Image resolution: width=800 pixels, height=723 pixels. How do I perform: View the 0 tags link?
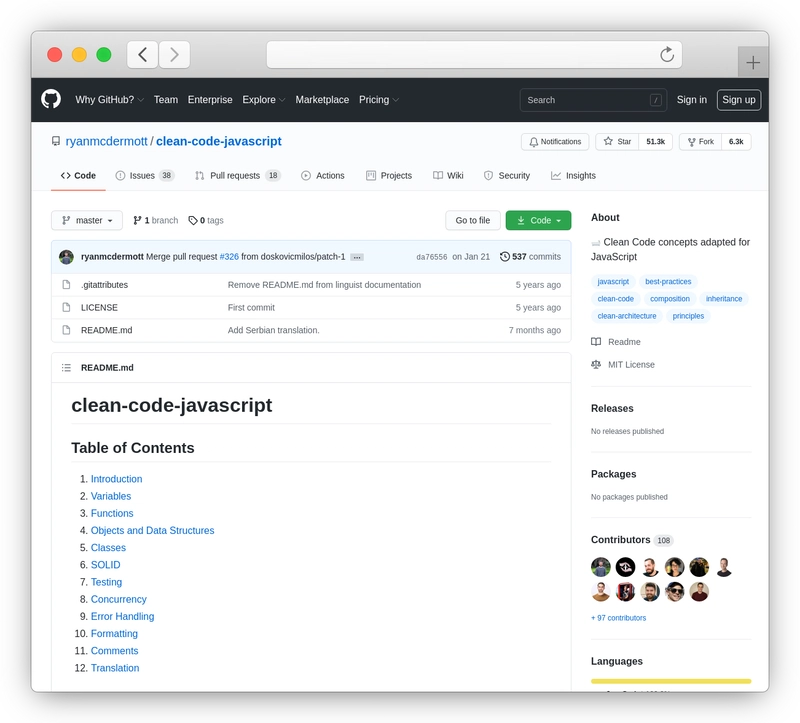[x=206, y=220]
